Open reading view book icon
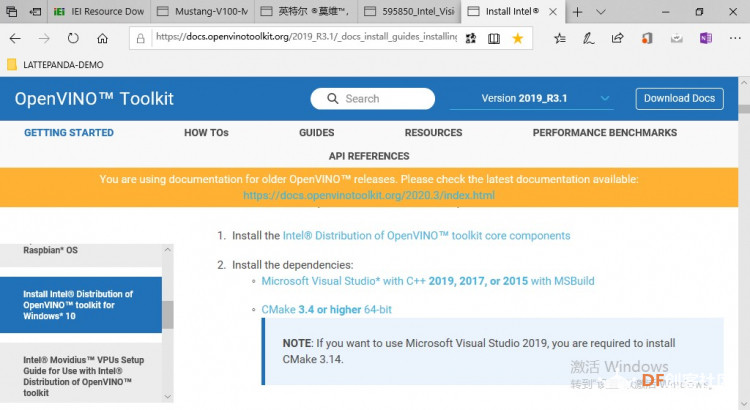 point(494,38)
